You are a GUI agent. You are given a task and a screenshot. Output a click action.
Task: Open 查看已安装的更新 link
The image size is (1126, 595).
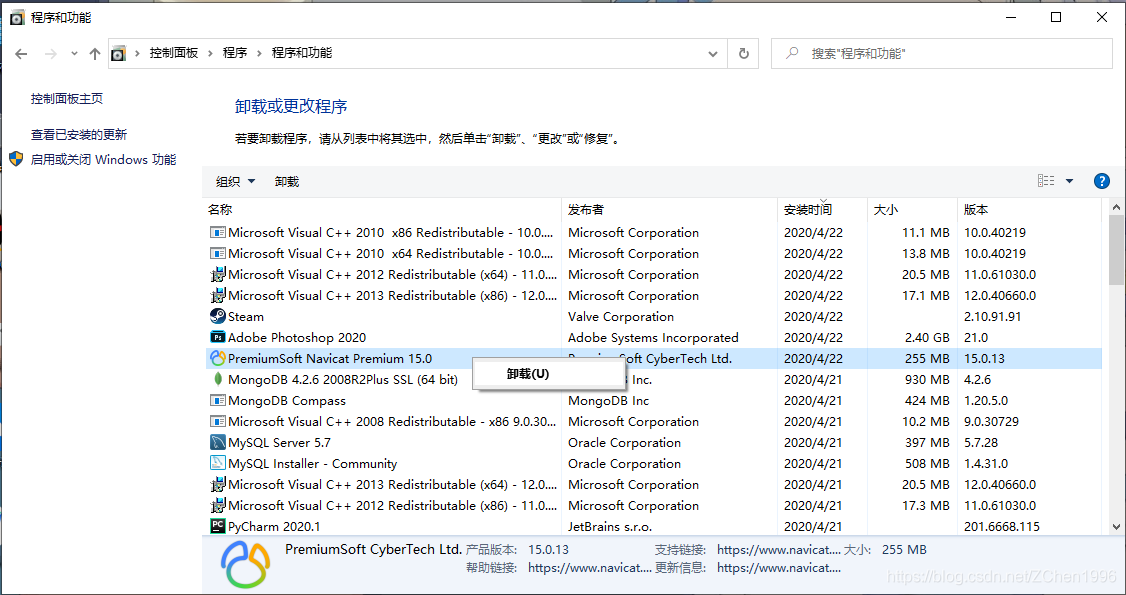[79, 134]
